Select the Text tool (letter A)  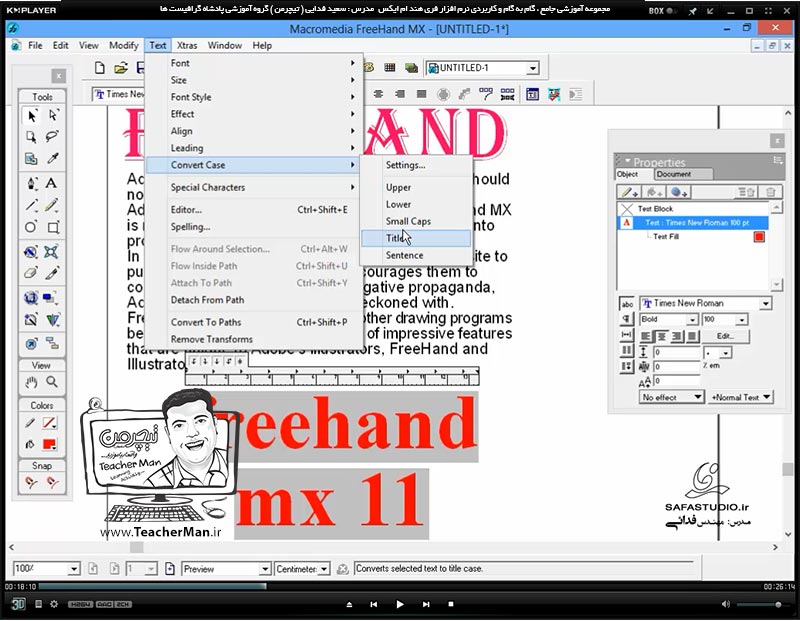(x=52, y=183)
